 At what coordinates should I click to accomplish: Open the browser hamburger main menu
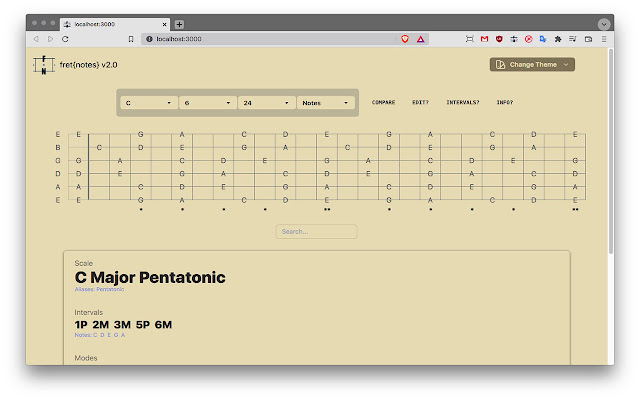[604, 39]
